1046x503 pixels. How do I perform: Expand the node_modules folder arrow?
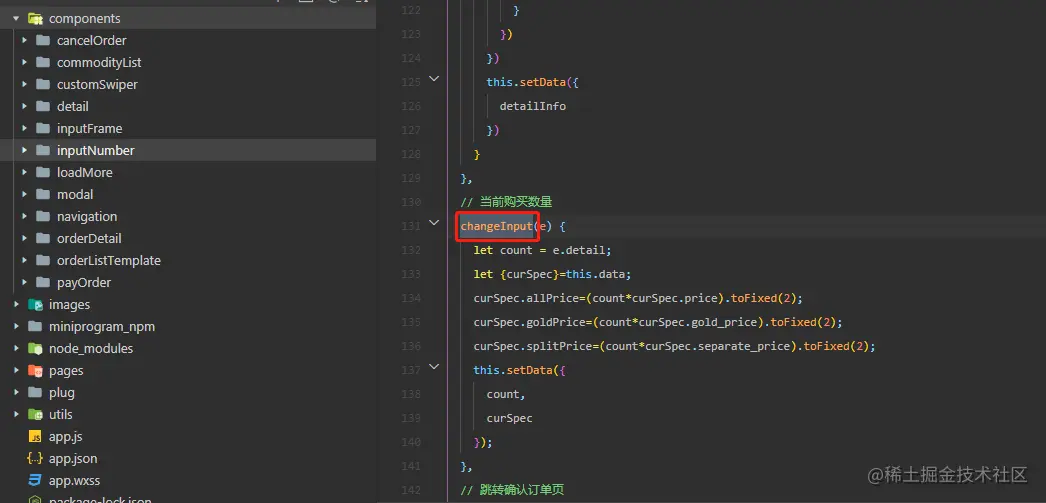[x=16, y=349]
